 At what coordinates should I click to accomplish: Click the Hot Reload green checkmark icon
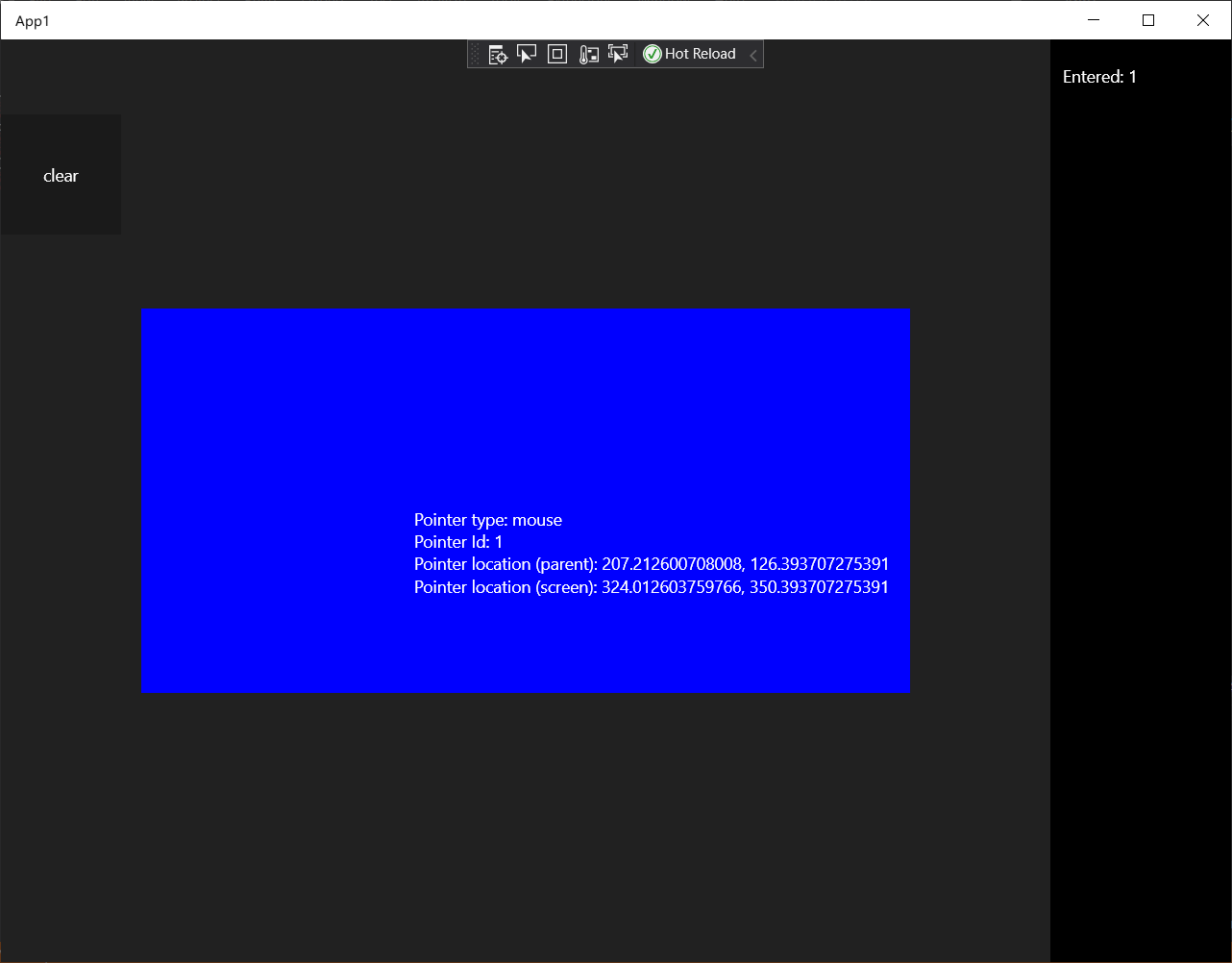point(653,54)
